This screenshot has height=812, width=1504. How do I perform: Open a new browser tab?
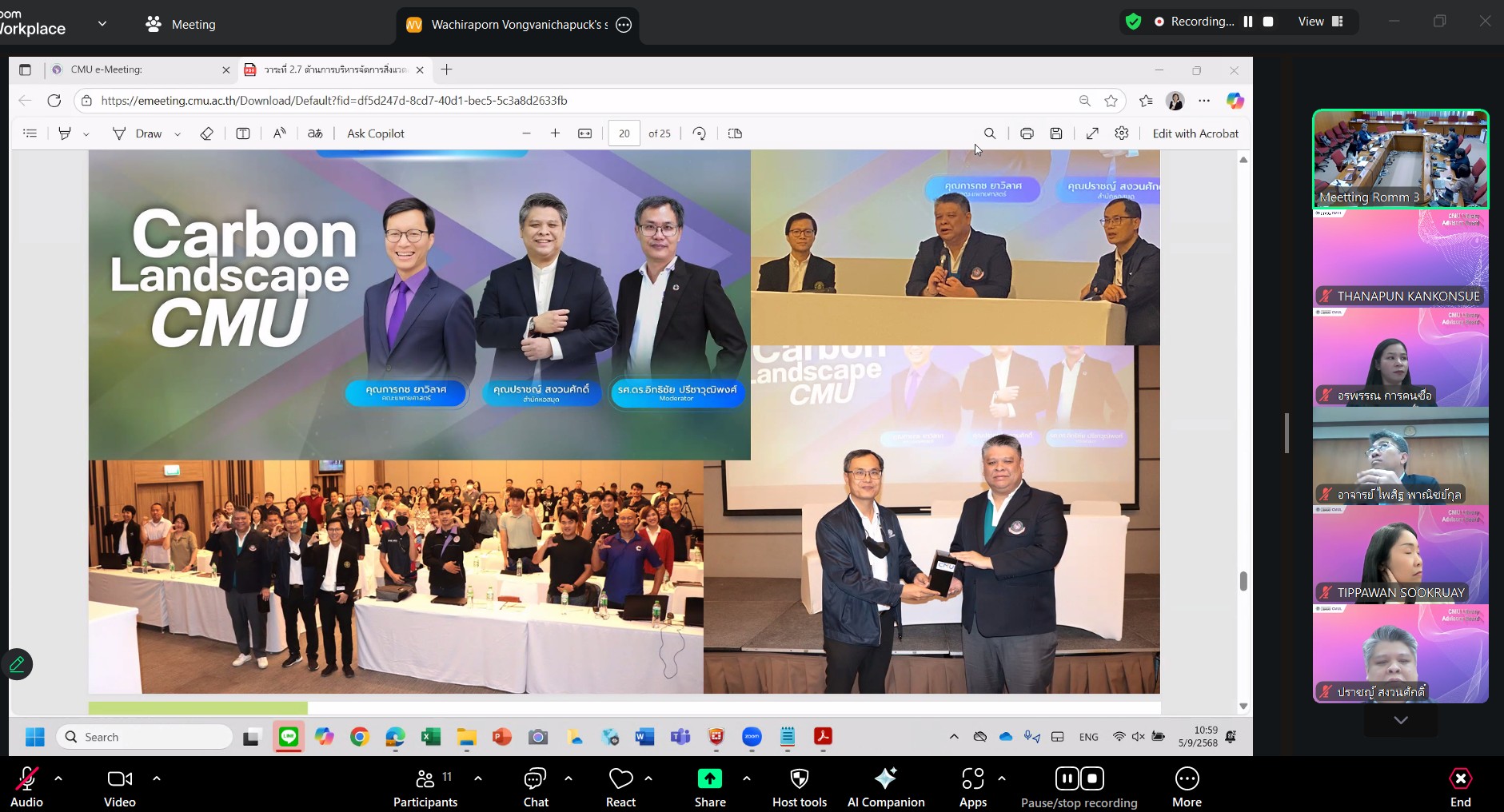coord(447,70)
